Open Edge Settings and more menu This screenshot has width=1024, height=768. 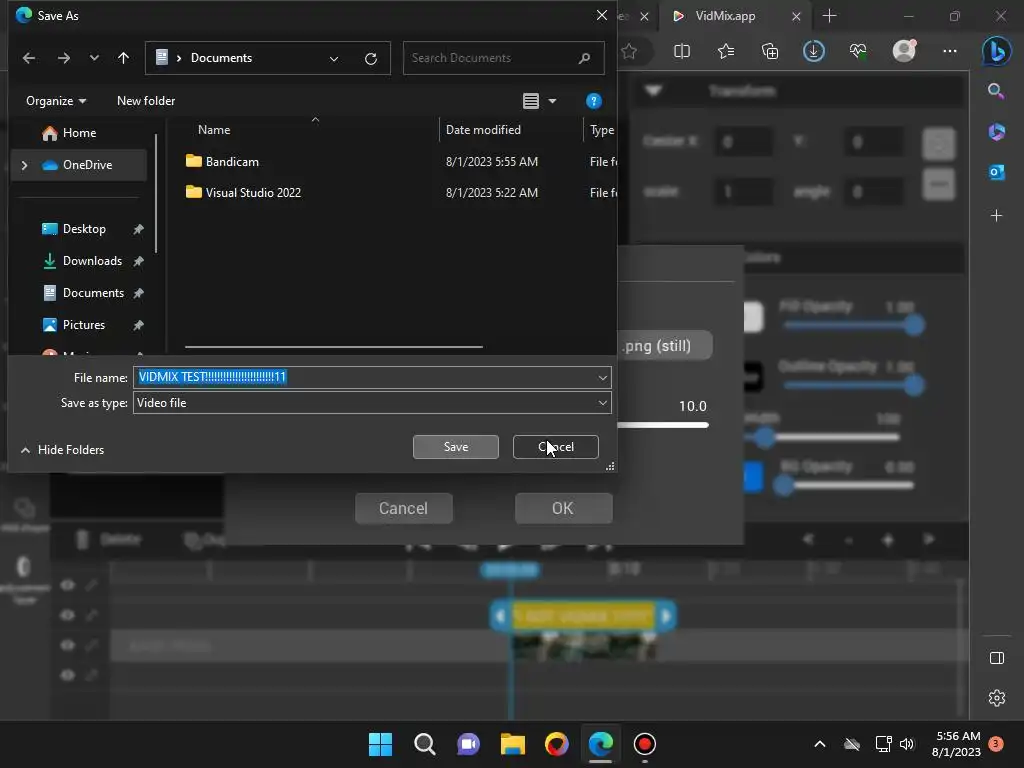click(x=950, y=51)
